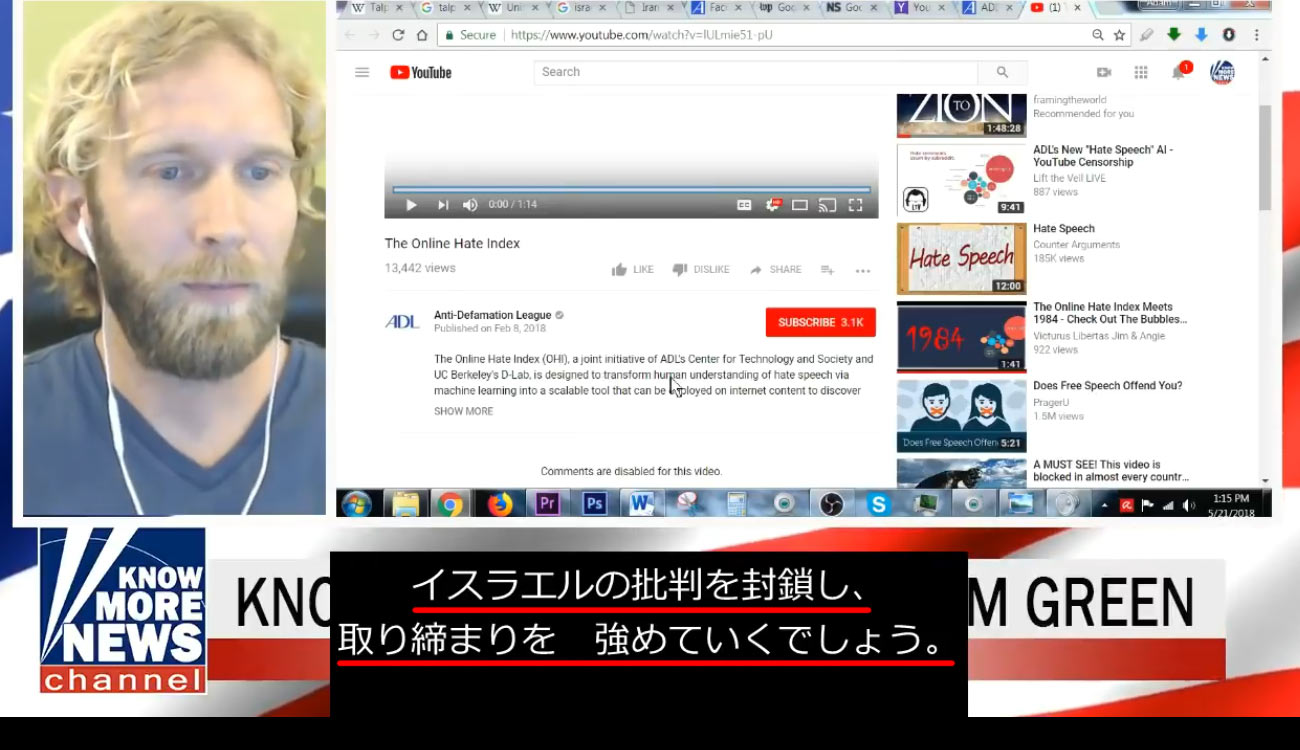The width and height of the screenshot is (1300, 750).
Task: Reload the page in Chrome
Action: coord(398,34)
